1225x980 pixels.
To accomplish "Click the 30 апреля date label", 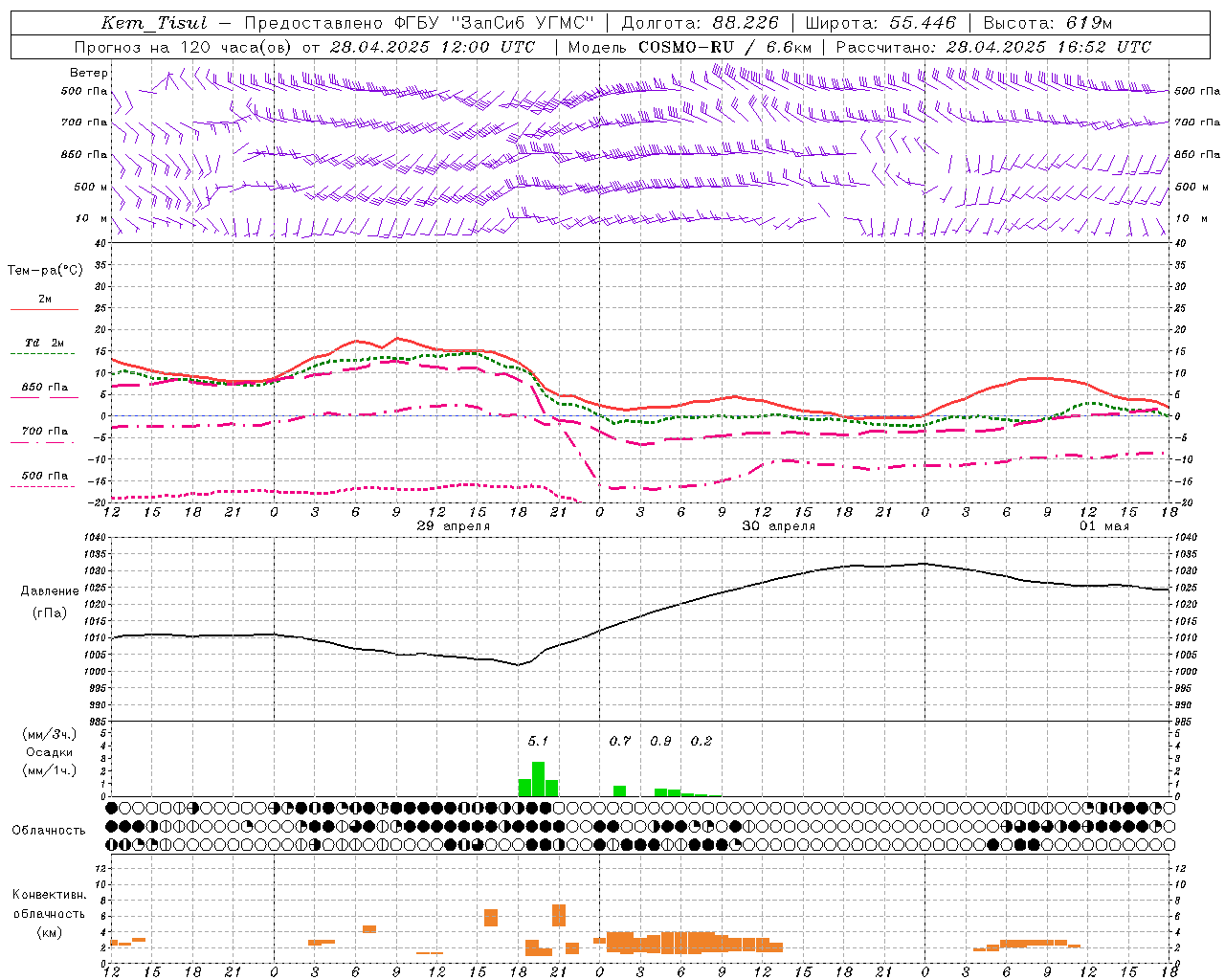I will coord(779,526).
